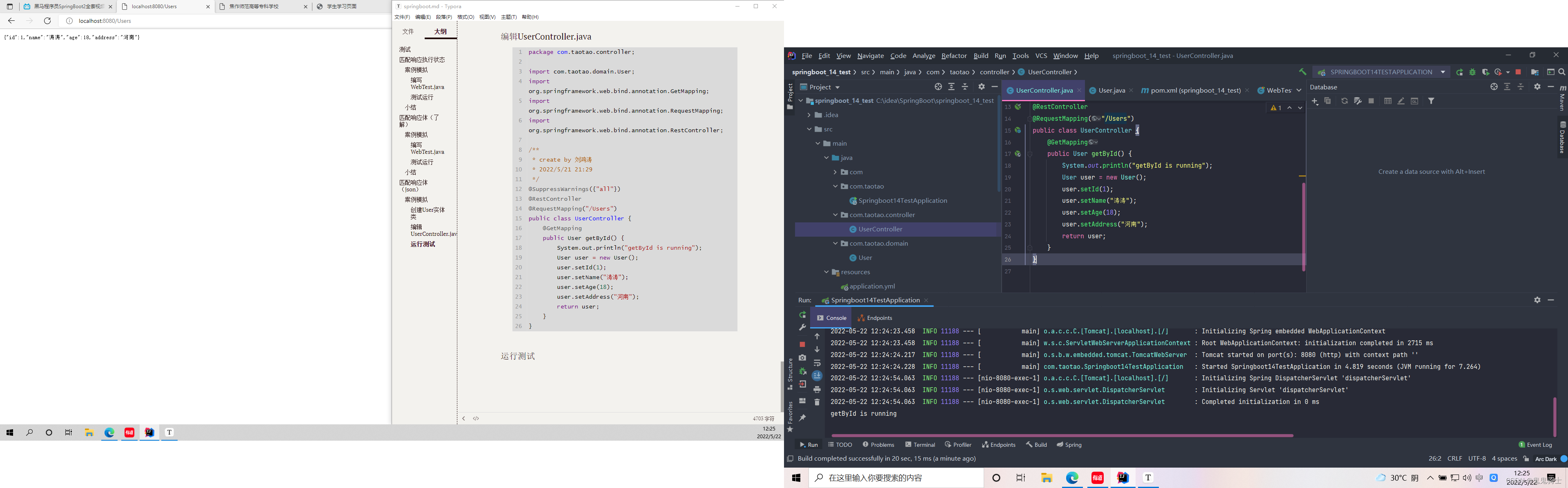The height and width of the screenshot is (488, 1568).
Task: Expand the .idea folder in project tree
Action: point(809,115)
